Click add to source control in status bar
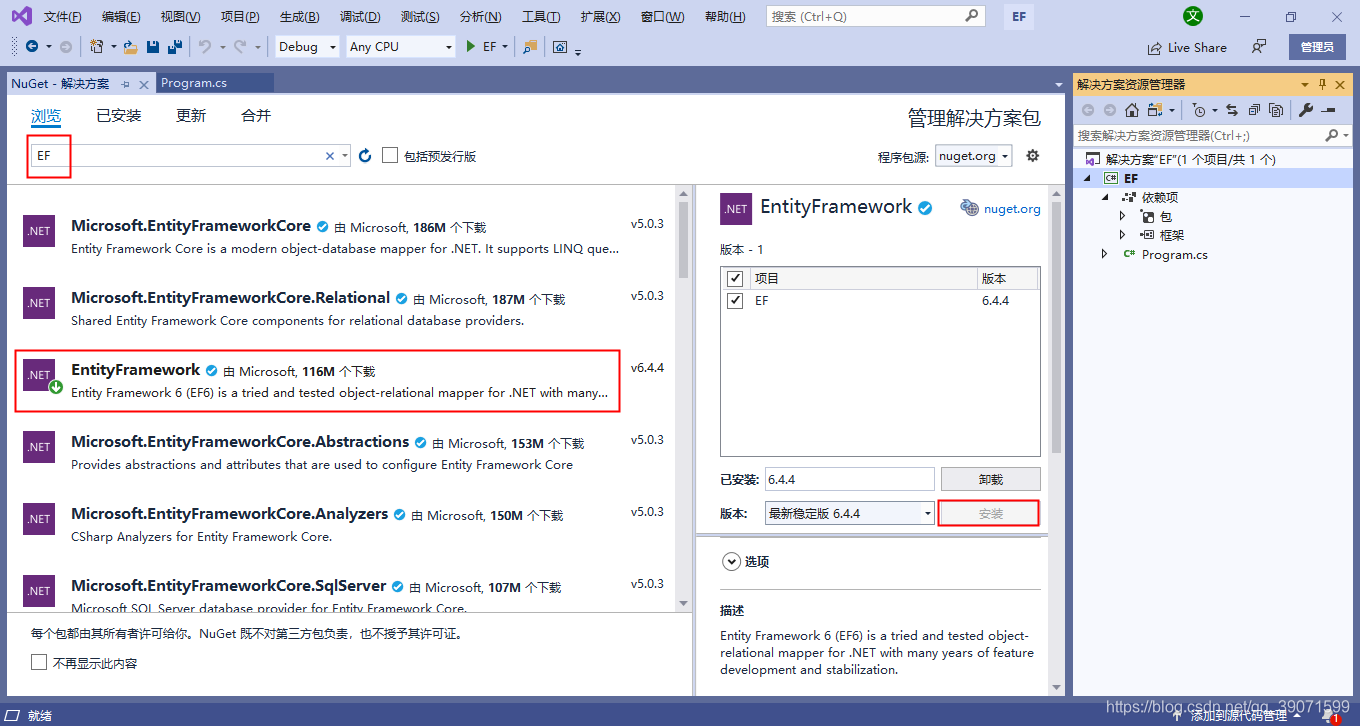 tap(1238, 715)
